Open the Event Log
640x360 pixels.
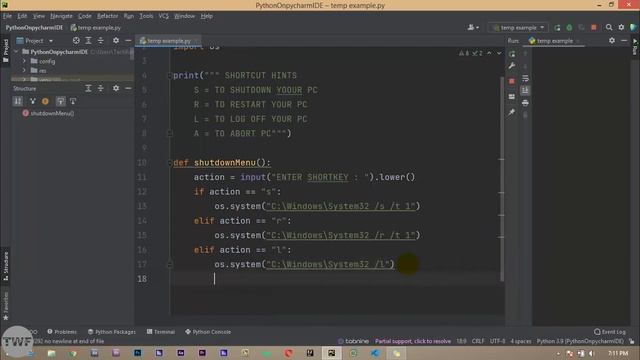tap(610, 331)
